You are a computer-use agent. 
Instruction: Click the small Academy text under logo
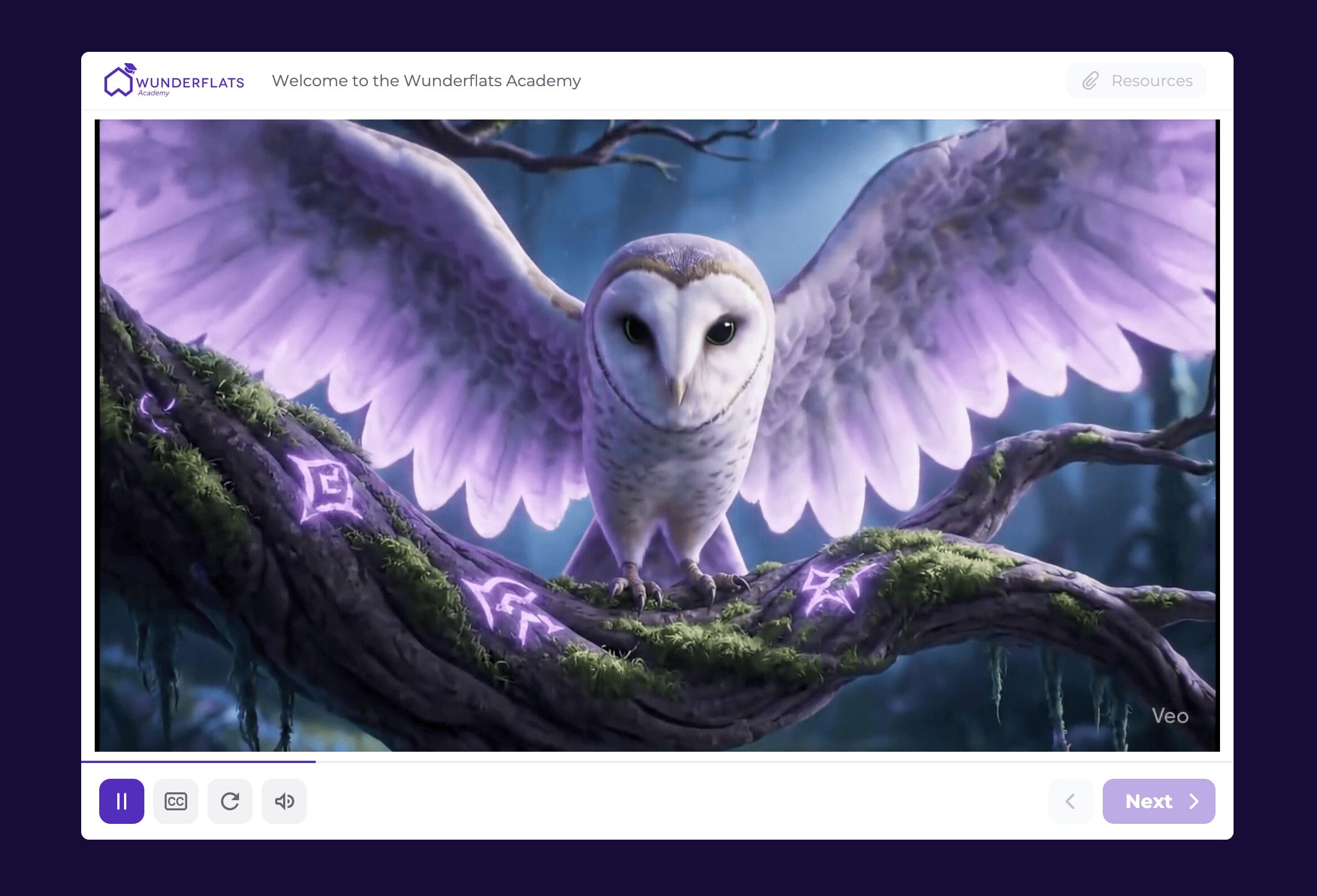click(x=153, y=93)
